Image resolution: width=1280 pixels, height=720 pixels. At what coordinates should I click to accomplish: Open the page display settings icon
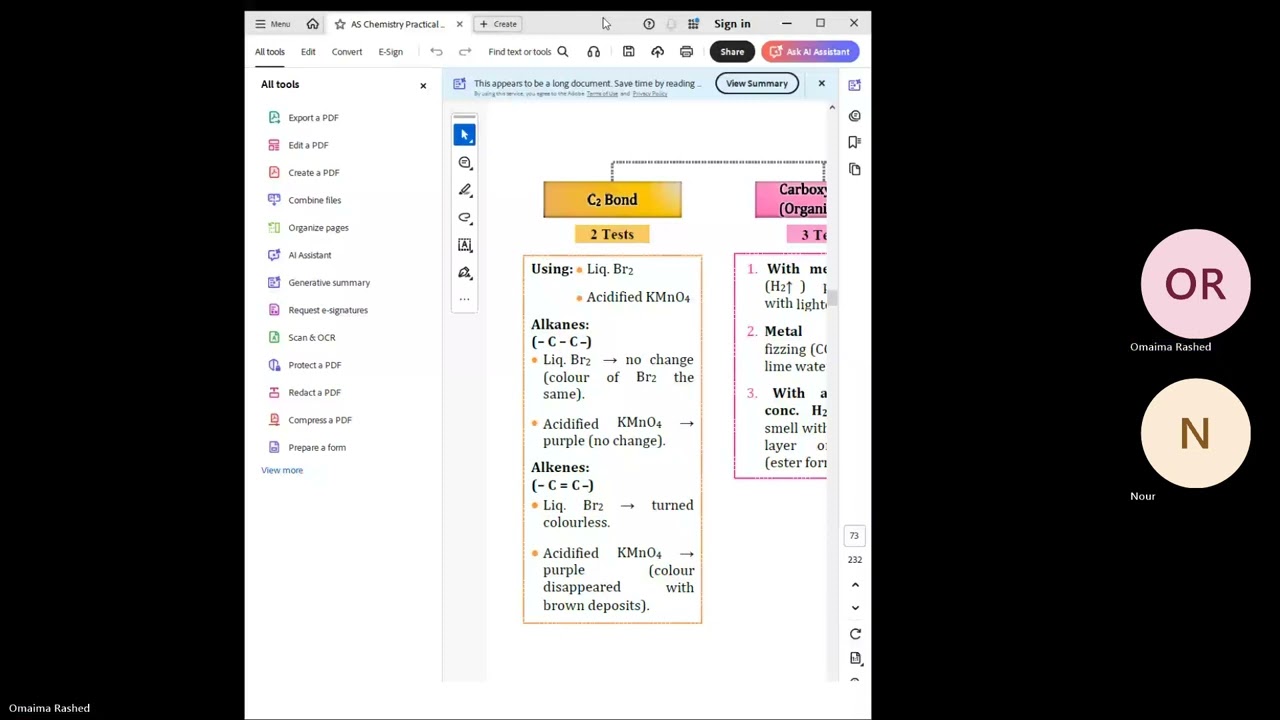coord(855,659)
